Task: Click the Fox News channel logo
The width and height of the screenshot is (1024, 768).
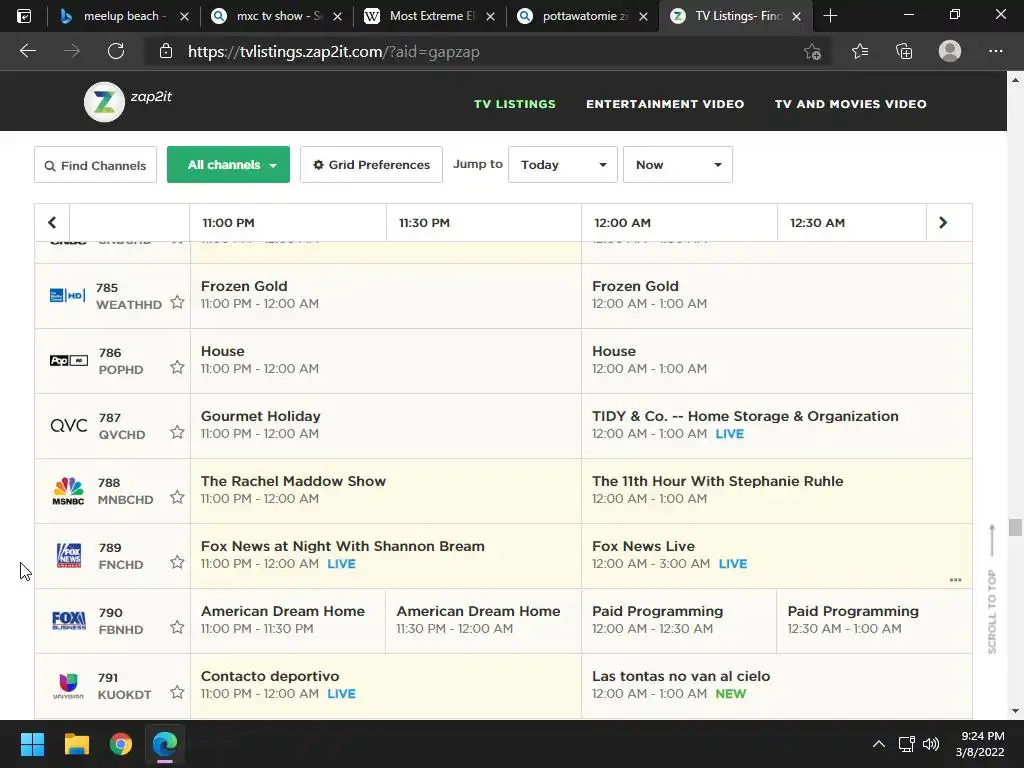Action: click(x=69, y=556)
